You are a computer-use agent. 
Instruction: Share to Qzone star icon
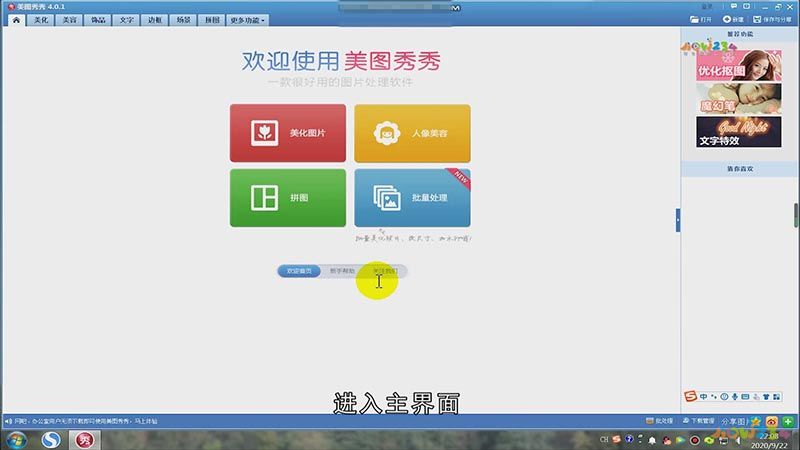pyautogui.click(x=756, y=421)
